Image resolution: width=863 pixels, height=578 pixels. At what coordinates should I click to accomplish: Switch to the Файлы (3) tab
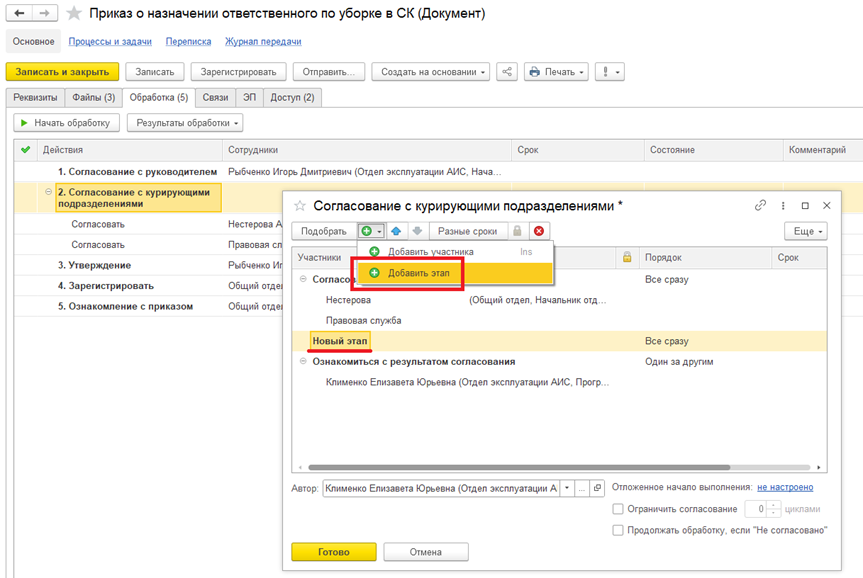tap(94, 97)
